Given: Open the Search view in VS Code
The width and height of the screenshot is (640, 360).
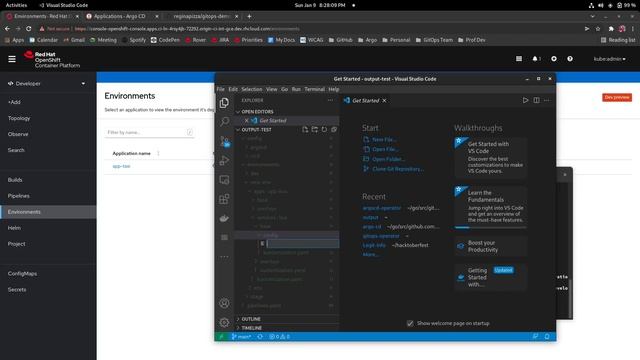Looking at the screenshot, I should [x=224, y=121].
